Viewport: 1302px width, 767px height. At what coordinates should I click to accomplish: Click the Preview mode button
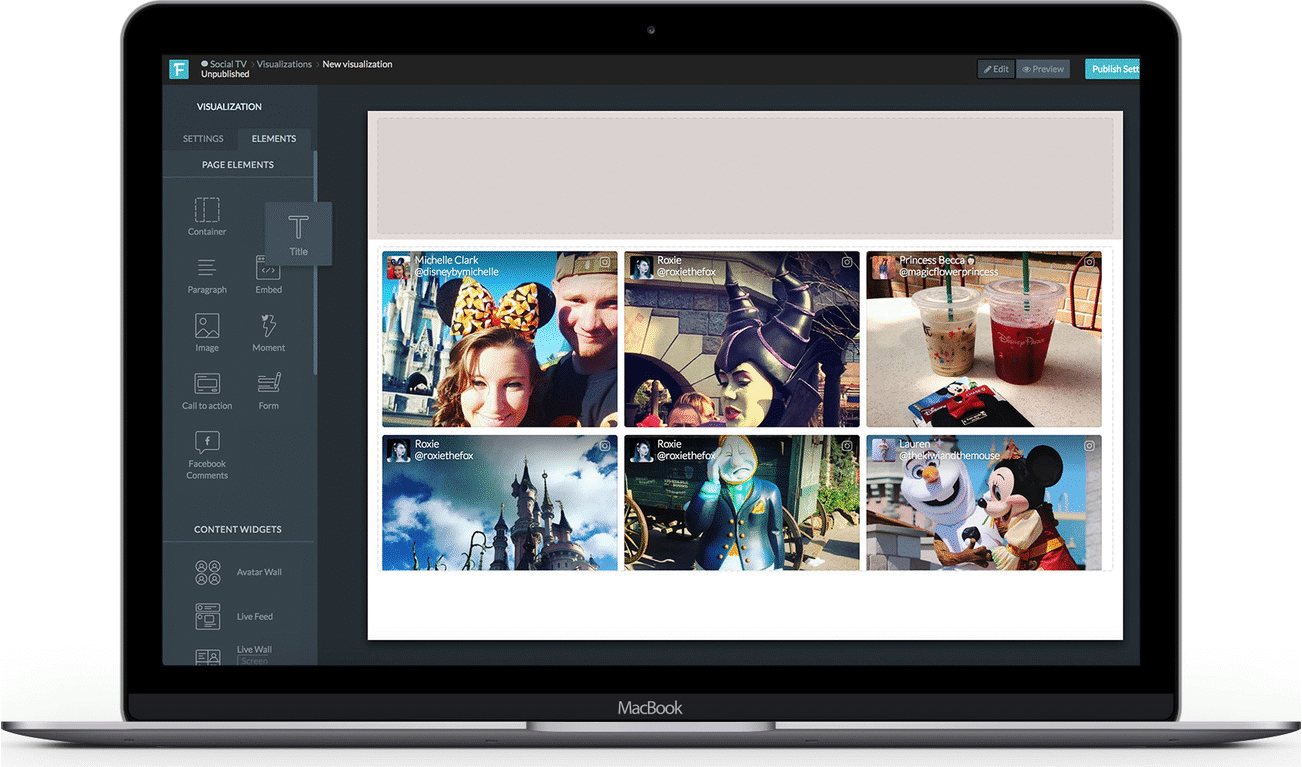click(1043, 69)
